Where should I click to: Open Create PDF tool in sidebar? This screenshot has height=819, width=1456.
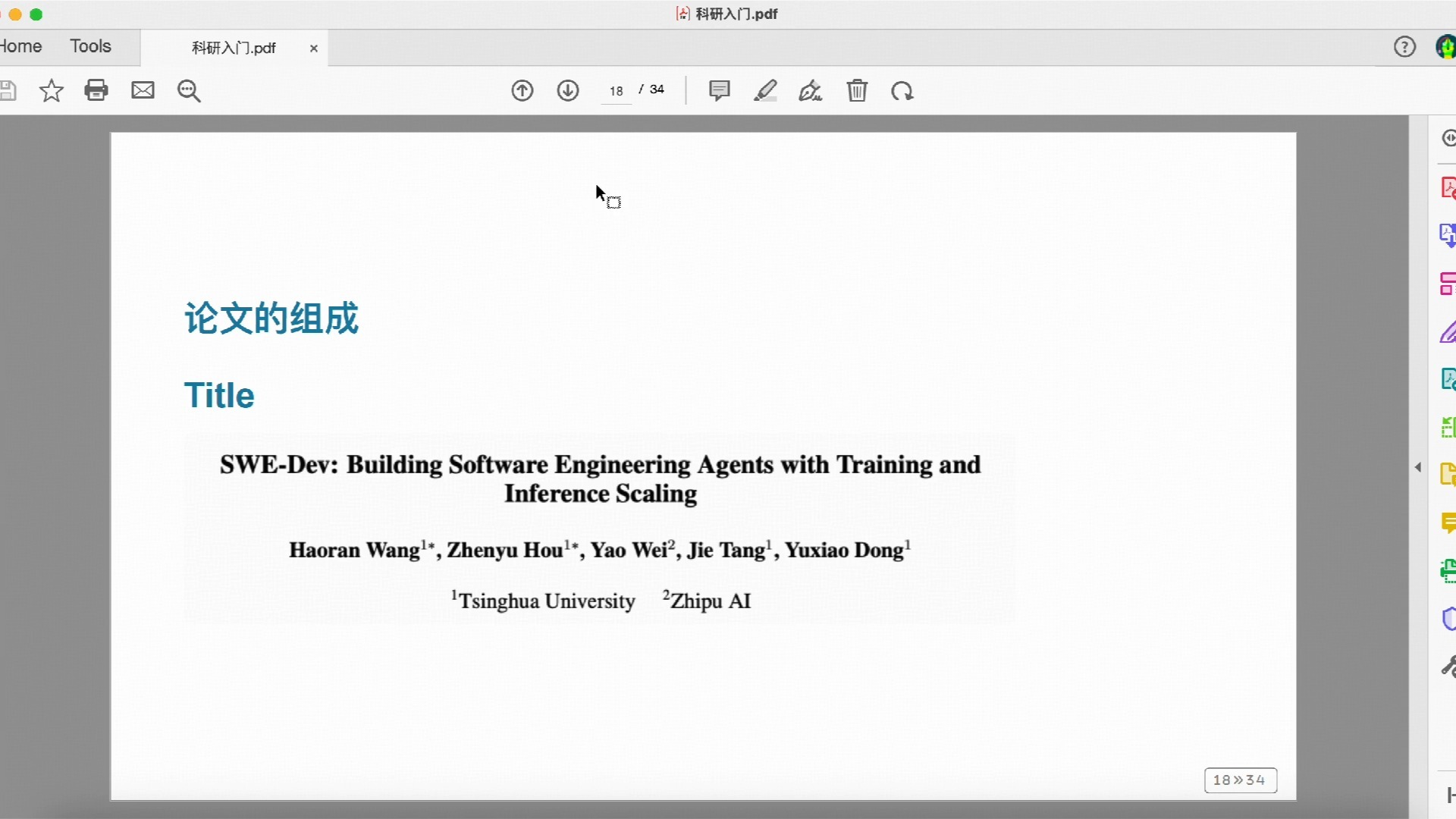1448,187
